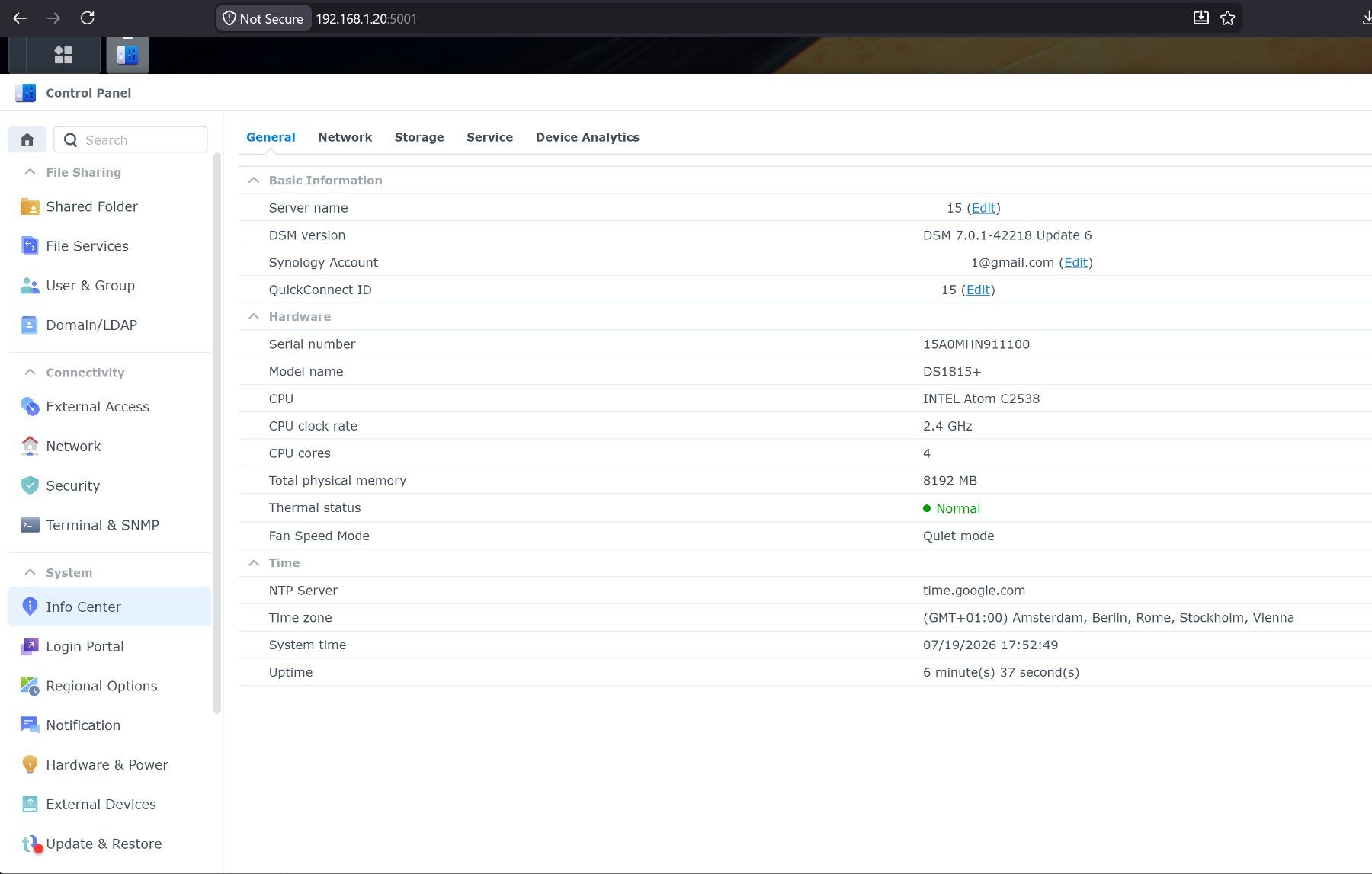Collapse Time section
The width and height of the screenshot is (1372, 874).
point(254,563)
